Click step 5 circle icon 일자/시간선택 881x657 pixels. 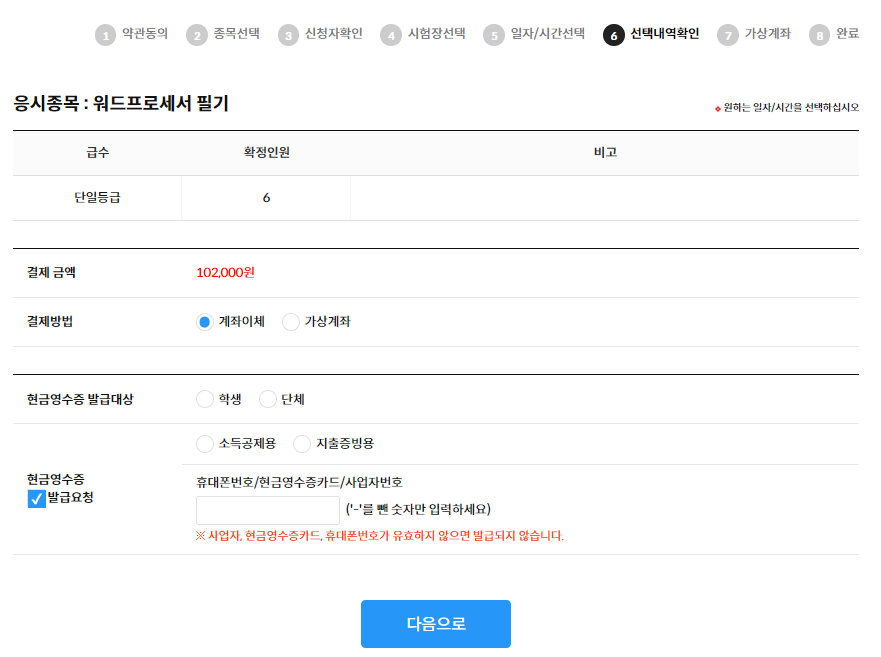coord(493,35)
